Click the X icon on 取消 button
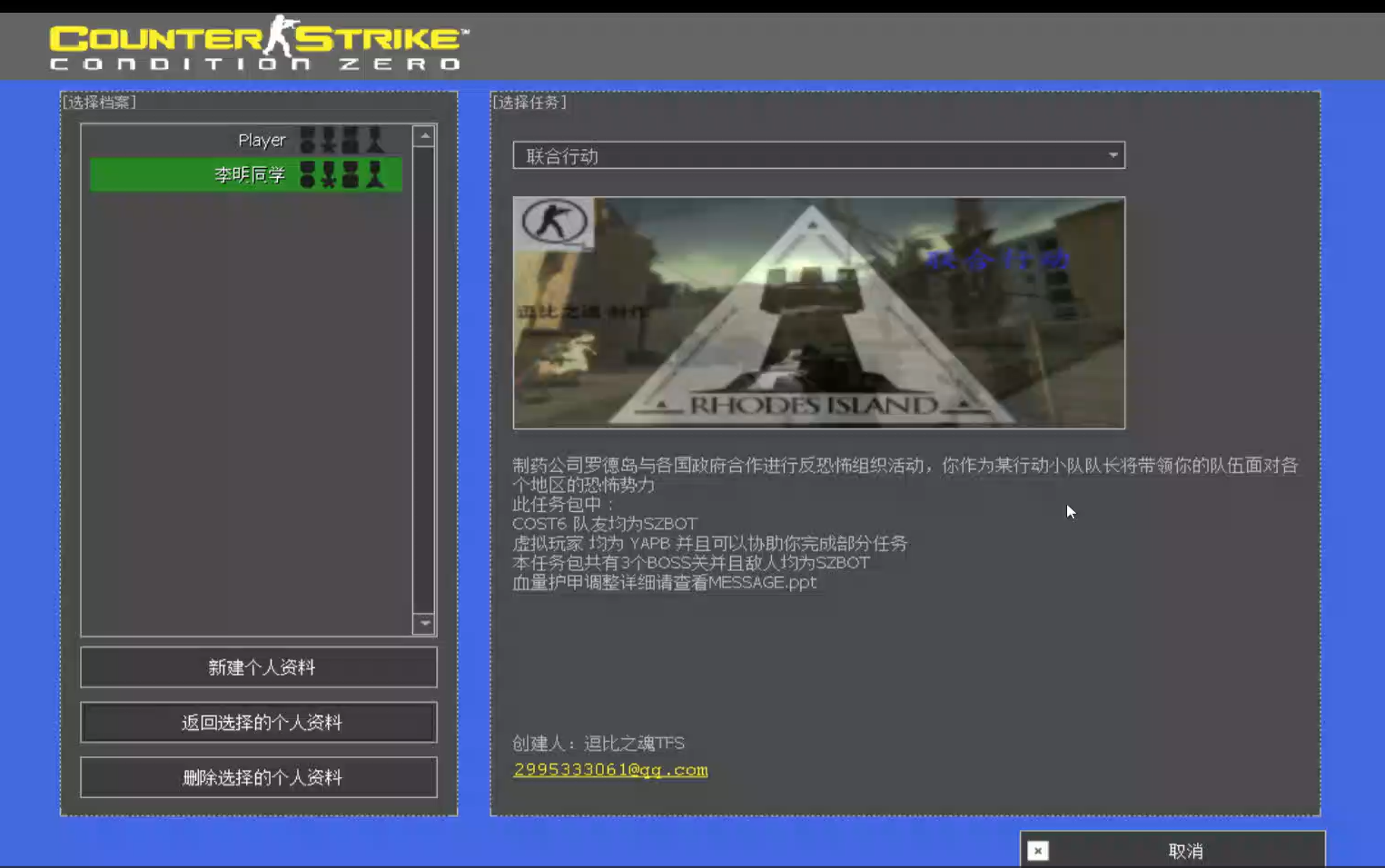This screenshot has width=1385, height=868. click(x=1038, y=851)
